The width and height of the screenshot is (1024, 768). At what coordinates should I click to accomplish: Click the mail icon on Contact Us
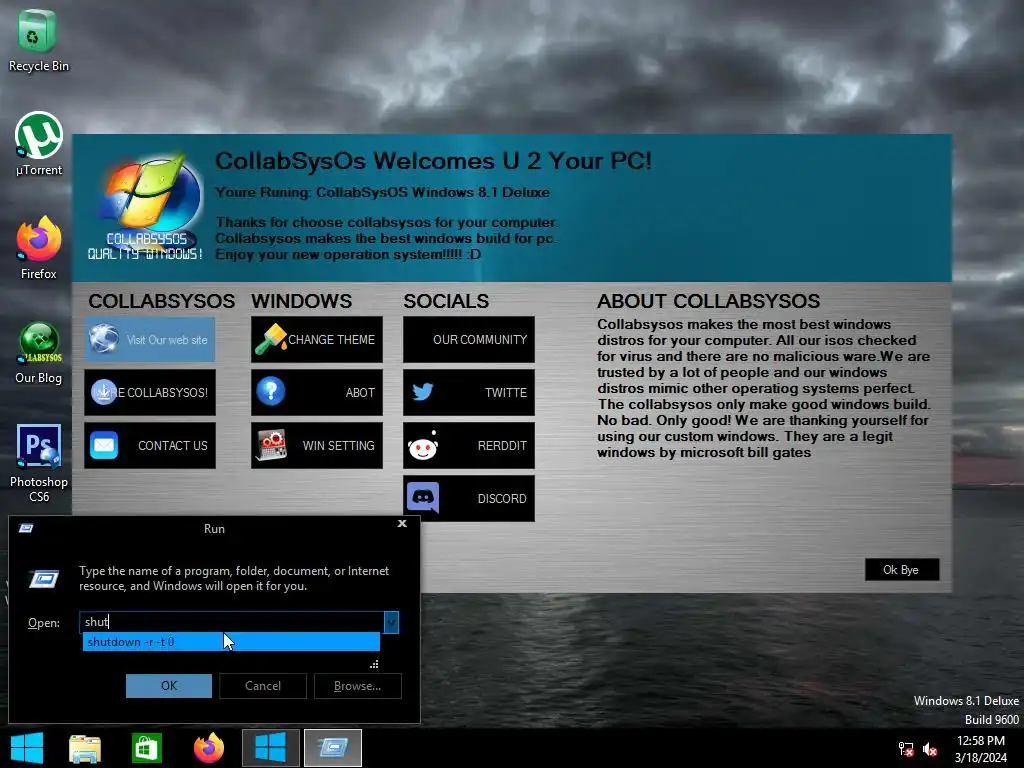tap(104, 445)
